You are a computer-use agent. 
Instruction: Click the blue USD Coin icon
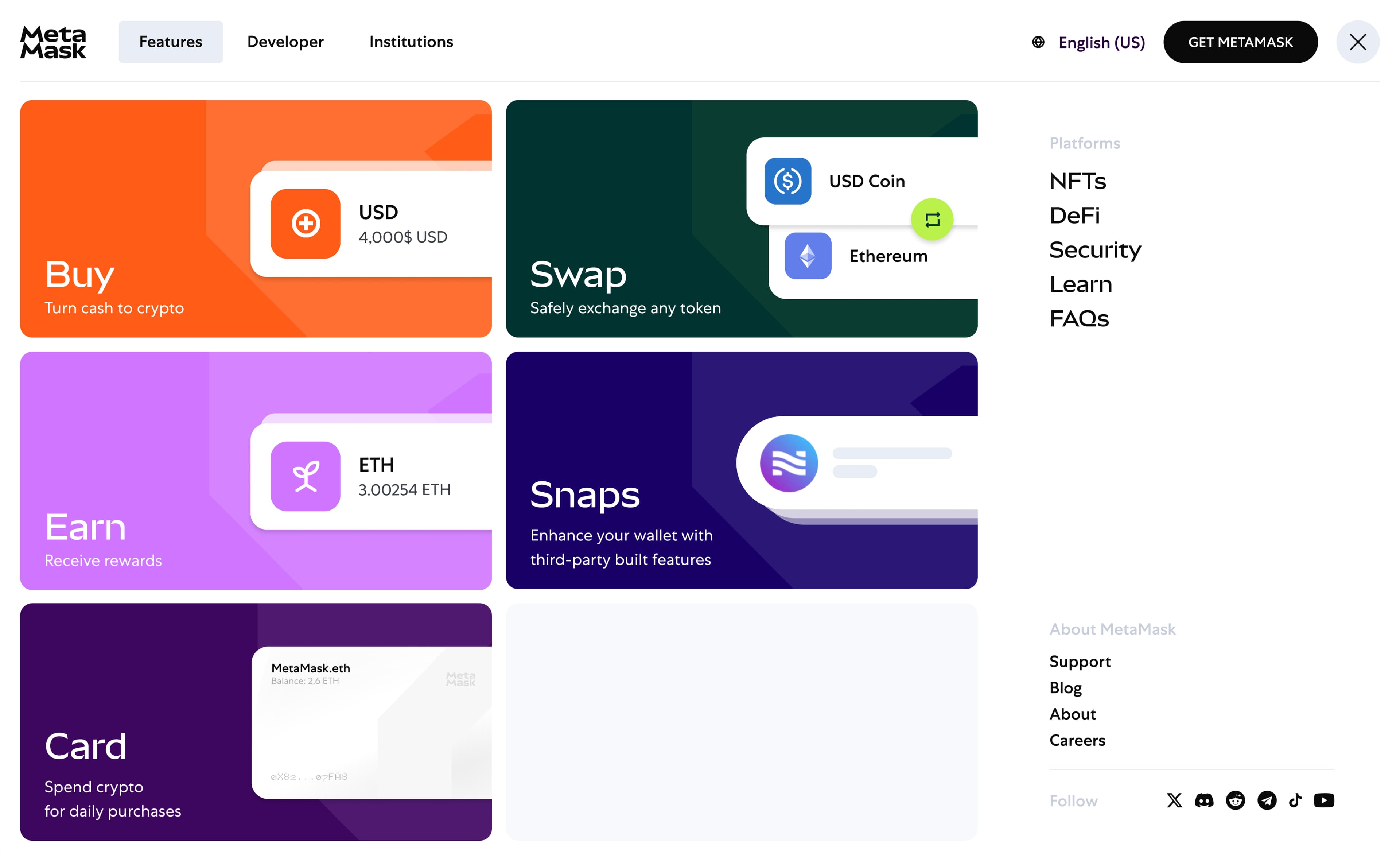click(x=787, y=181)
